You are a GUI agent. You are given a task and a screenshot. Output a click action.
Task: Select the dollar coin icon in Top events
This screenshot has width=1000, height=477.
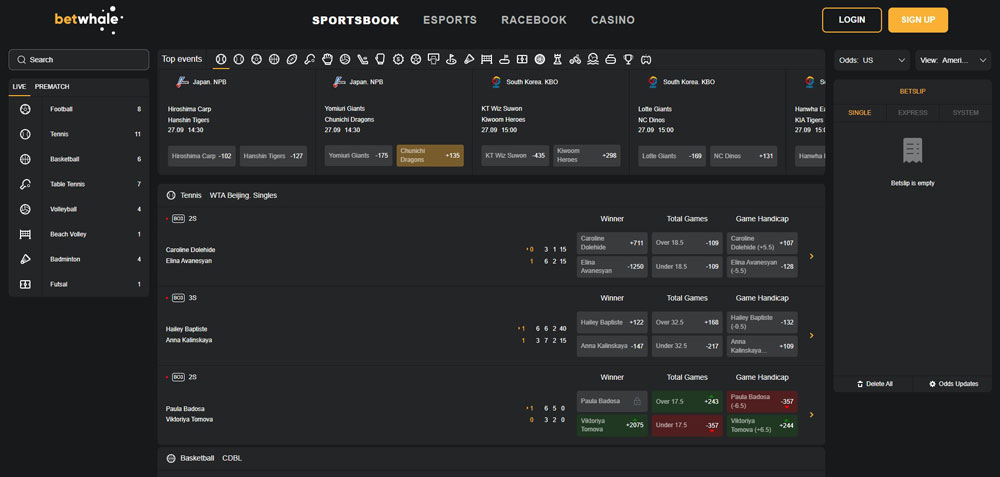click(x=398, y=59)
